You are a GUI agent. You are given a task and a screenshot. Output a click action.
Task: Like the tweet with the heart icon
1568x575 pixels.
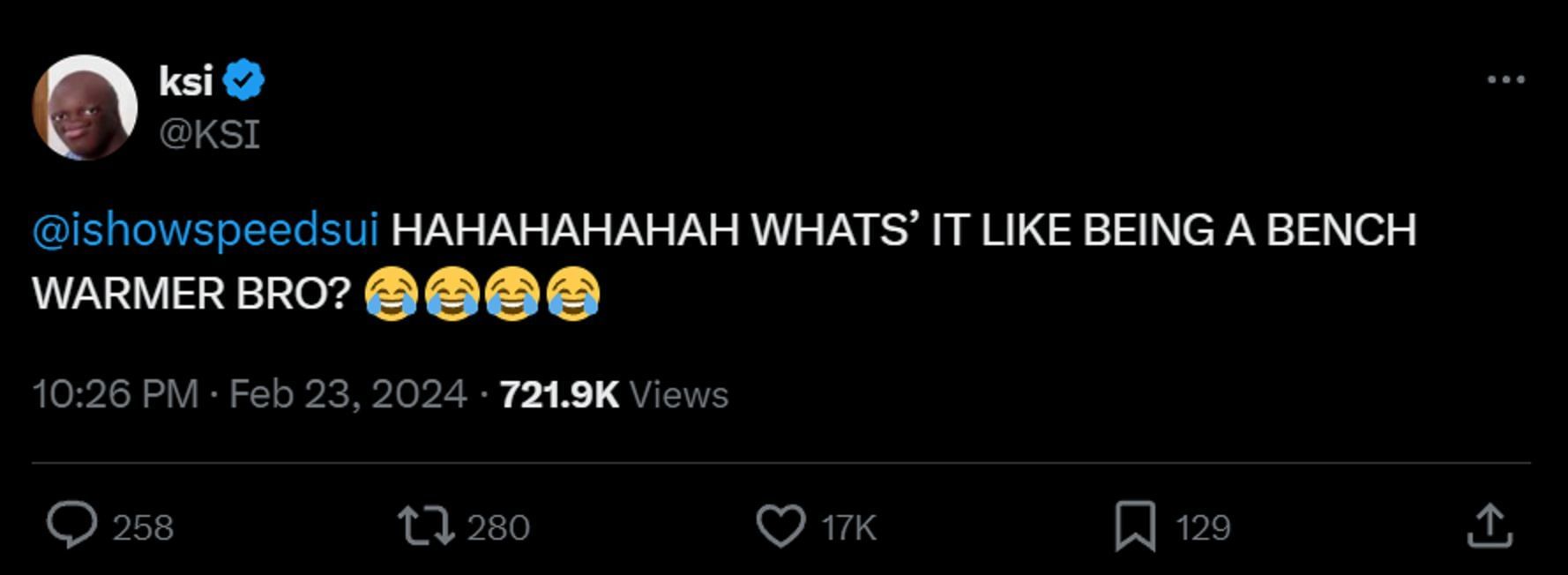point(780,526)
